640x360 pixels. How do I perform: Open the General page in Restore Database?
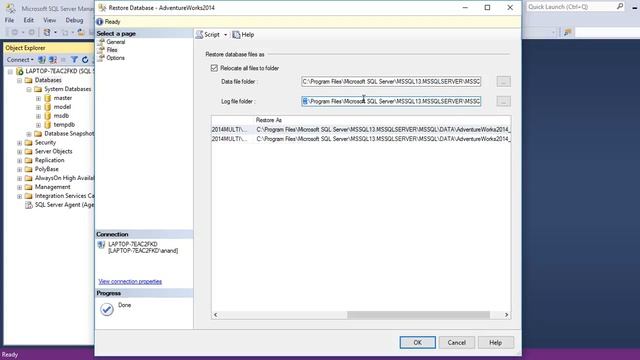point(116,42)
